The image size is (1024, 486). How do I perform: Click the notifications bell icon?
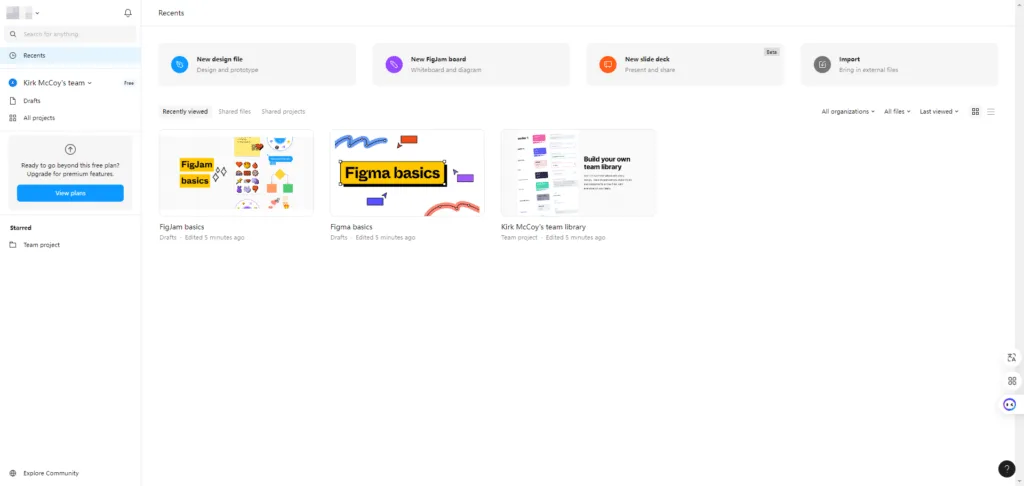[128, 13]
